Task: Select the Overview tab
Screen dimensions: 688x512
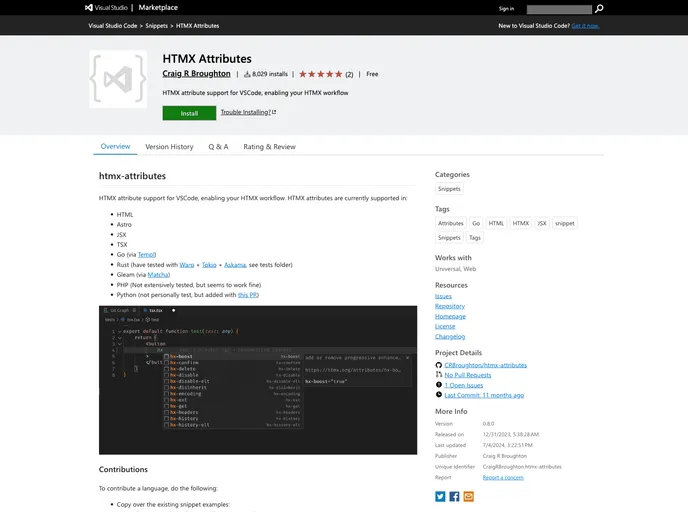Action: click(x=115, y=147)
